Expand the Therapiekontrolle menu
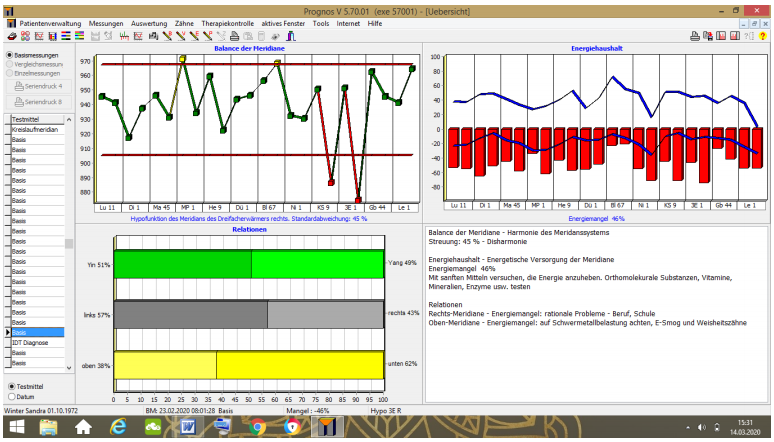Viewport: 774px width, 442px height. [229, 22]
